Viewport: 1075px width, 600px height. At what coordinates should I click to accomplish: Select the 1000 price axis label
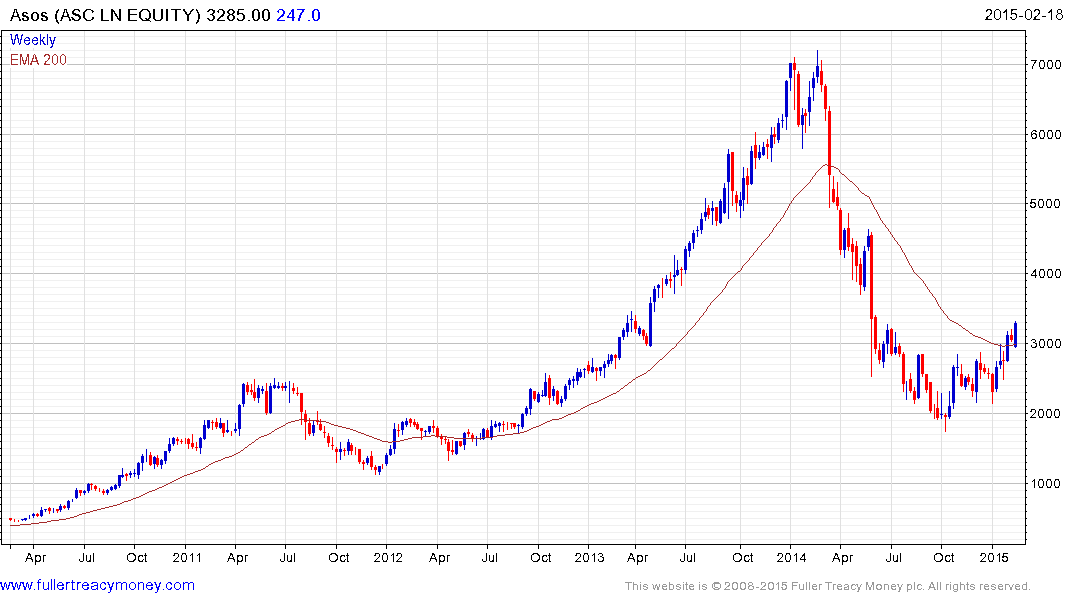1046,483
